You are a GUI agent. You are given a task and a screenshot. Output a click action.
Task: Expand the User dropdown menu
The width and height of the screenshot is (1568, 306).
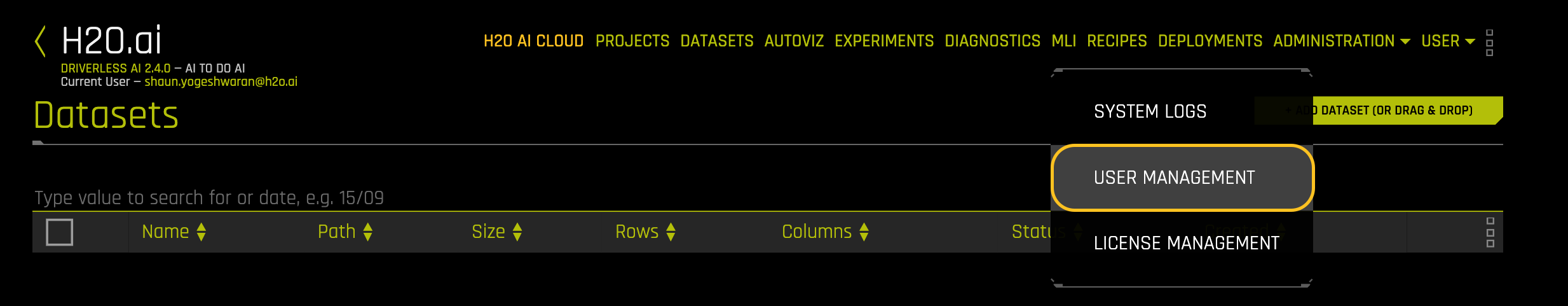click(x=1448, y=41)
